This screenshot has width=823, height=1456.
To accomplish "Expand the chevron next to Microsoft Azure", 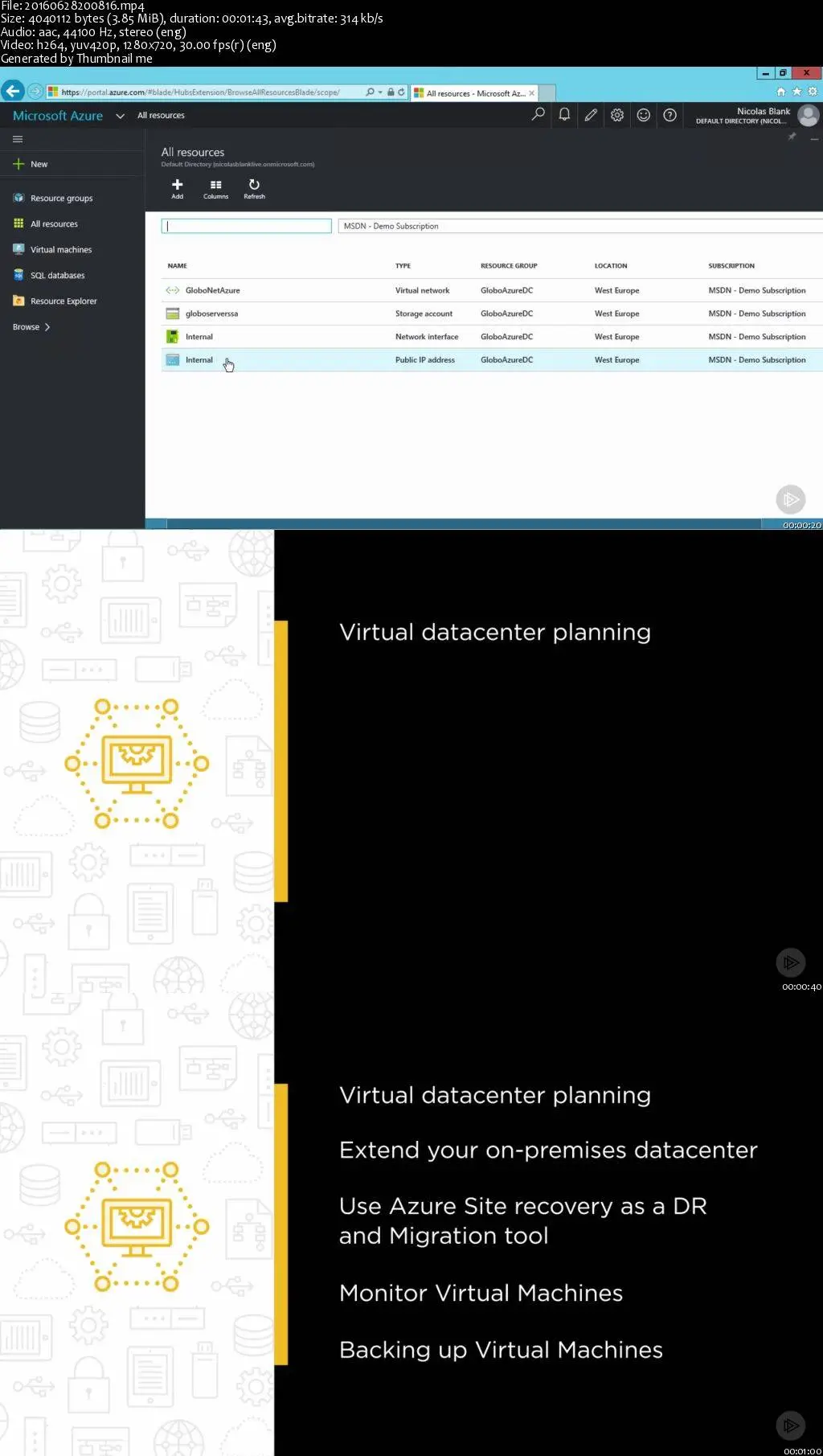I will click(120, 116).
